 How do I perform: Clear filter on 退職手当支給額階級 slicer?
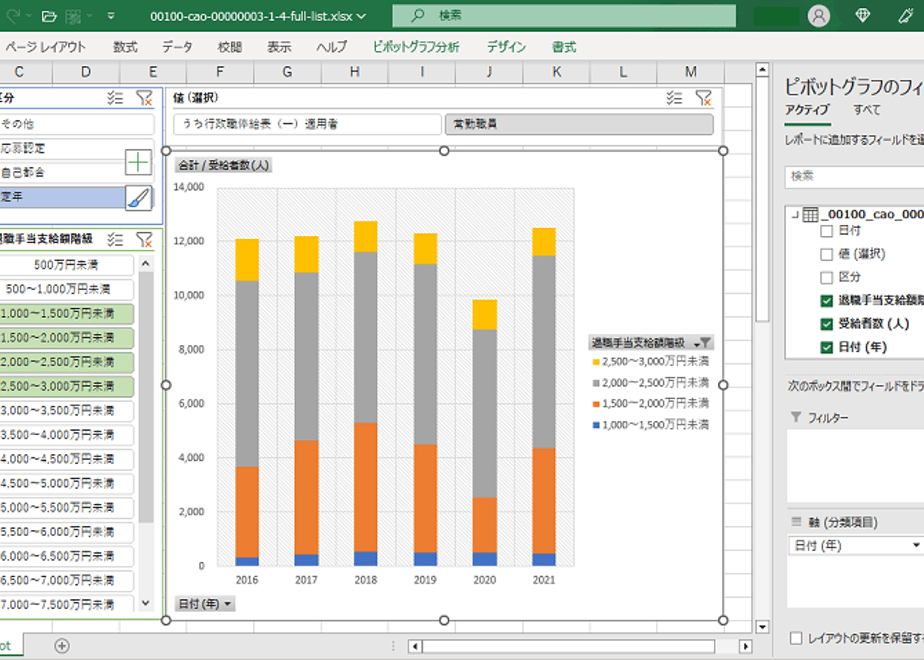[144, 239]
